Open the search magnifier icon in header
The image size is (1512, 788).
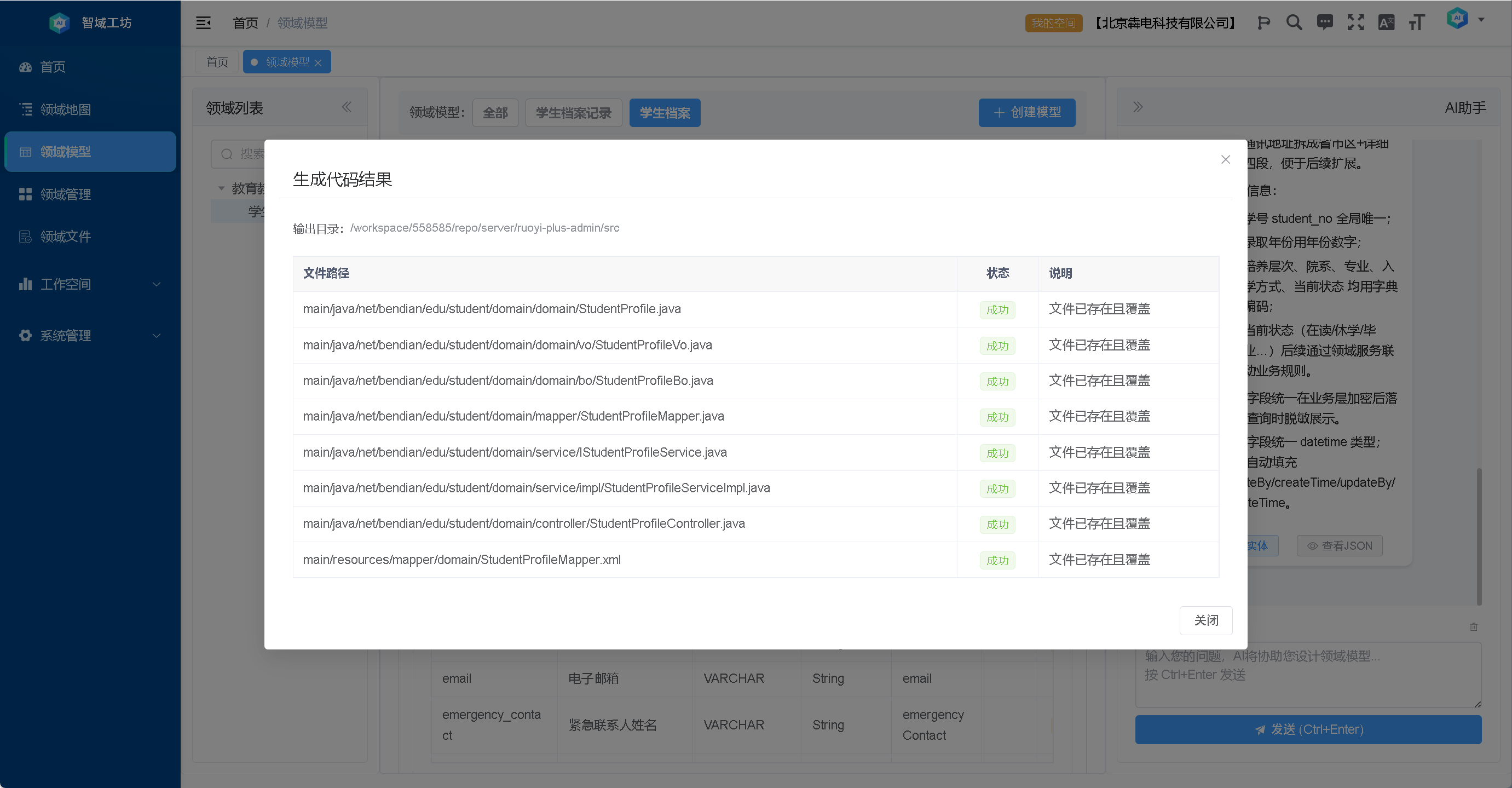click(x=1294, y=23)
